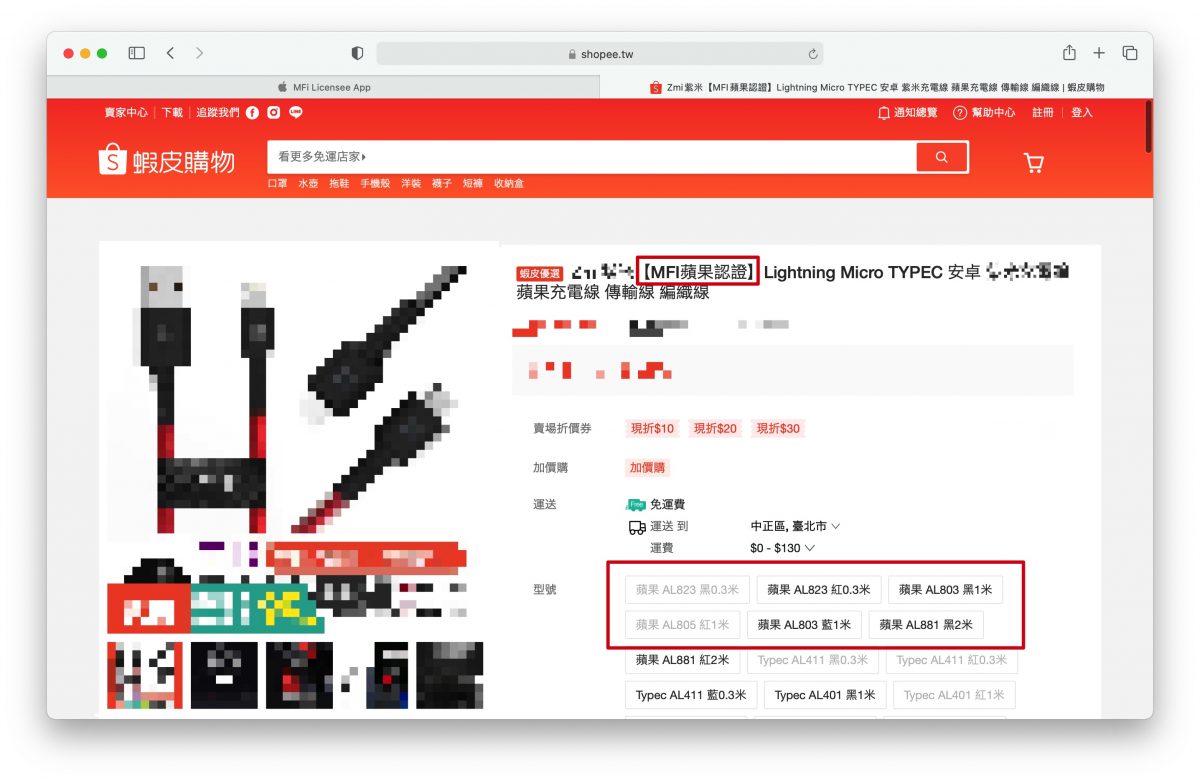1200x781 pixels.
Task: Select the greyed variant Typec AL411 紅0.3米
Action: click(952, 660)
